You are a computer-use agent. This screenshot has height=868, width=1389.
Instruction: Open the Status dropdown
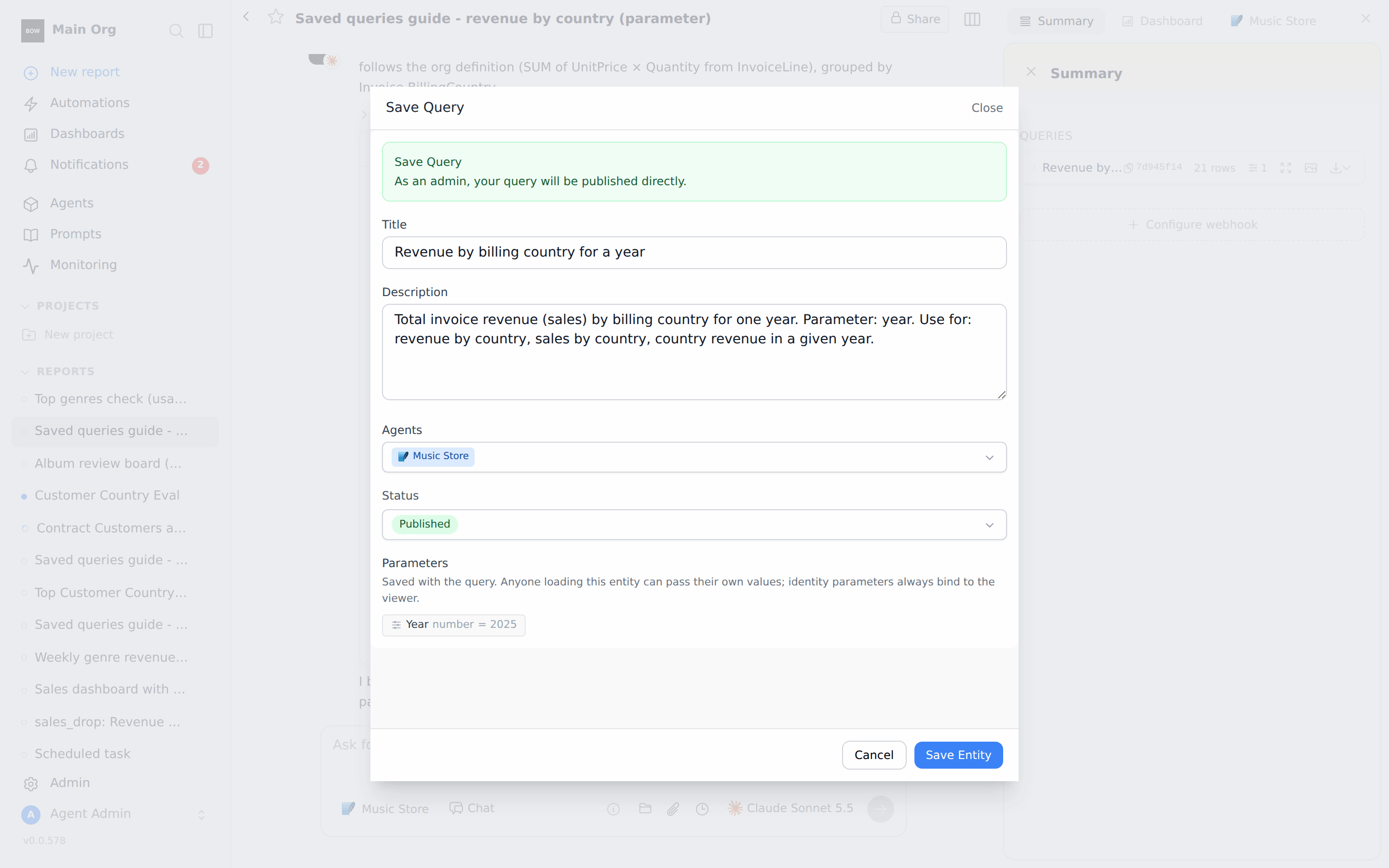(694, 525)
